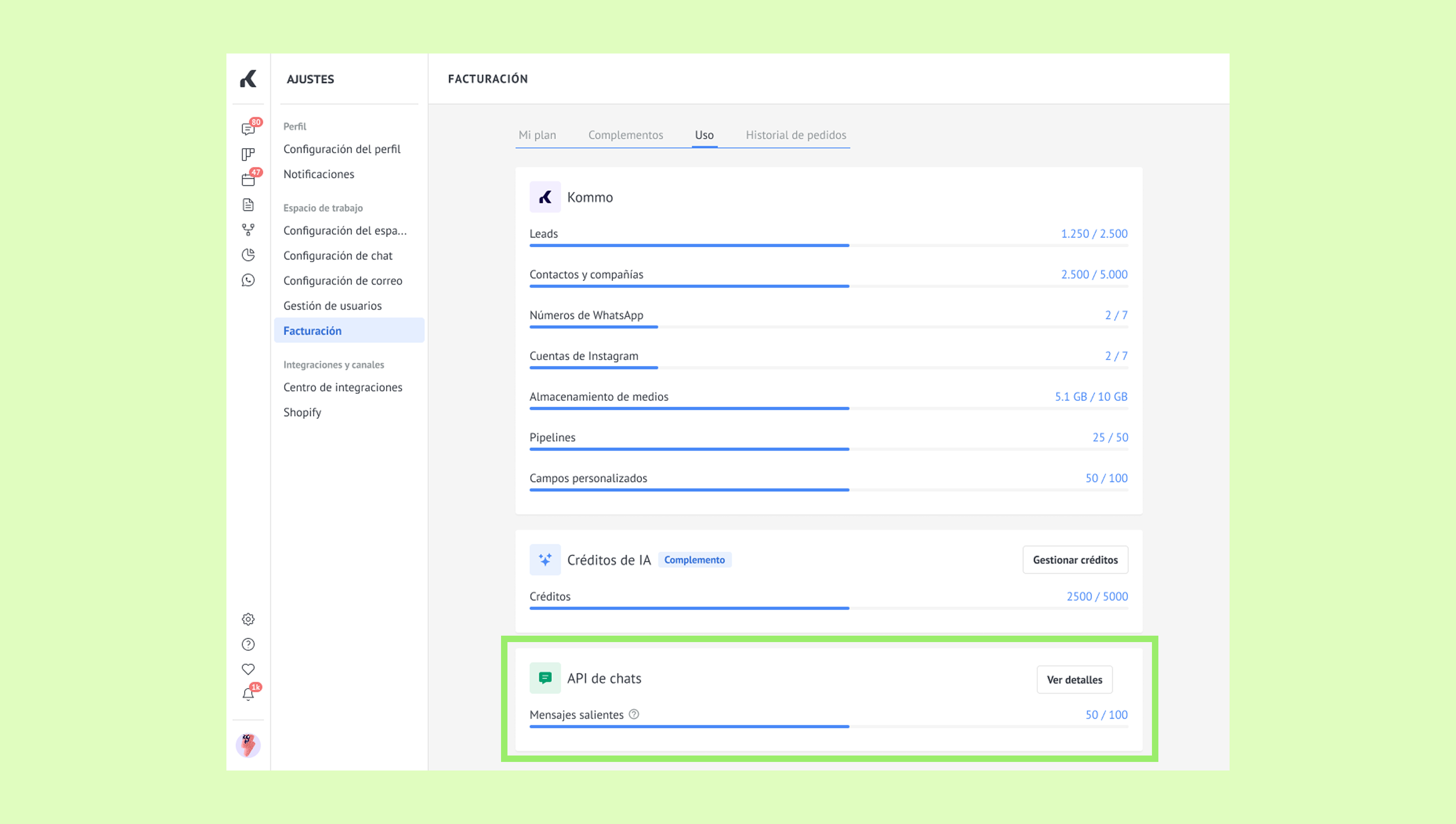Open the WhatsApp icon in sidebar
Image resolution: width=1456 pixels, height=824 pixels.
click(248, 280)
